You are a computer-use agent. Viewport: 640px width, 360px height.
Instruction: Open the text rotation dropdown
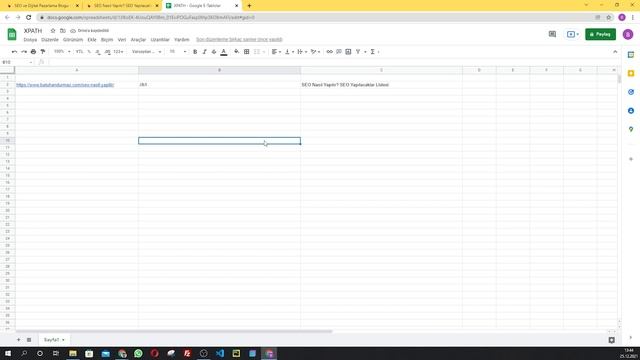315,52
